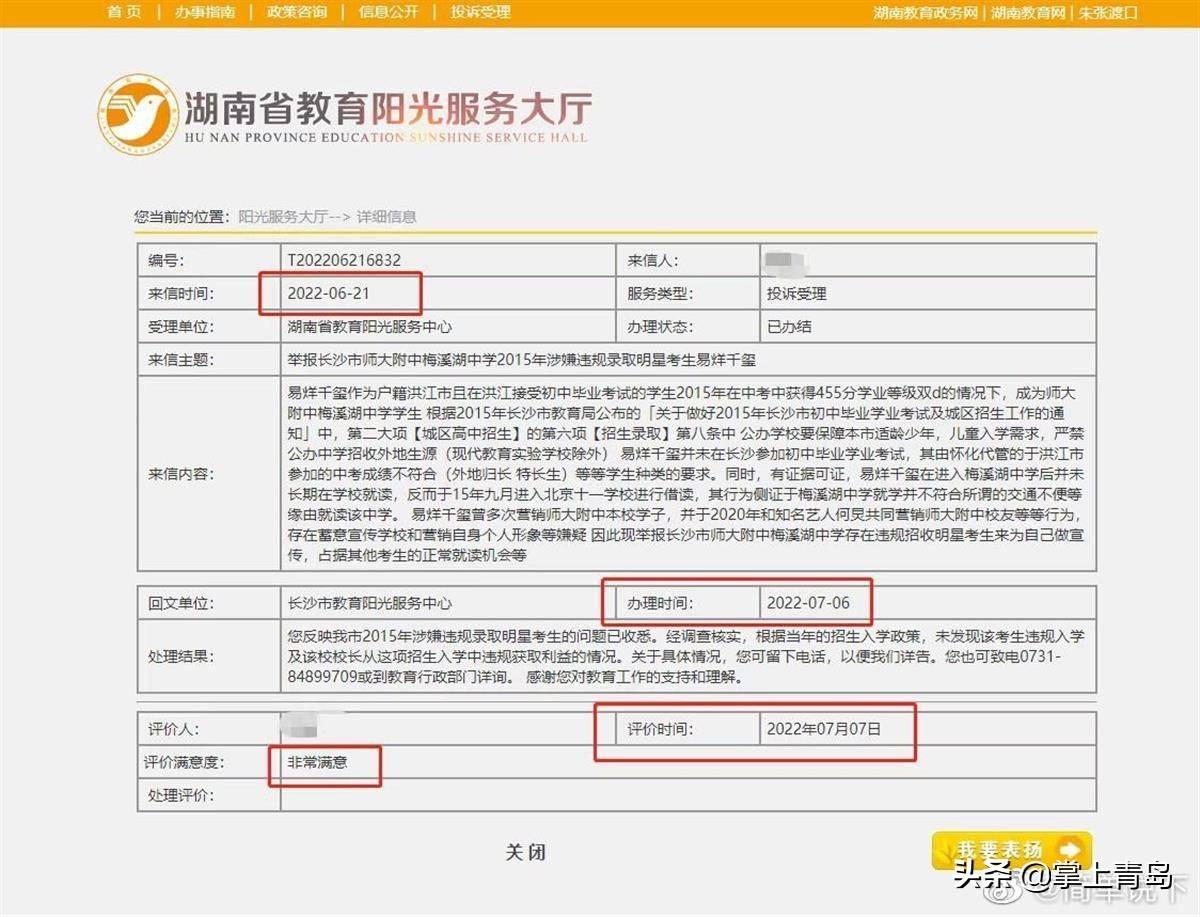Open the 投诉受理 navigation item
This screenshot has height=917, width=1200.
[480, 12]
